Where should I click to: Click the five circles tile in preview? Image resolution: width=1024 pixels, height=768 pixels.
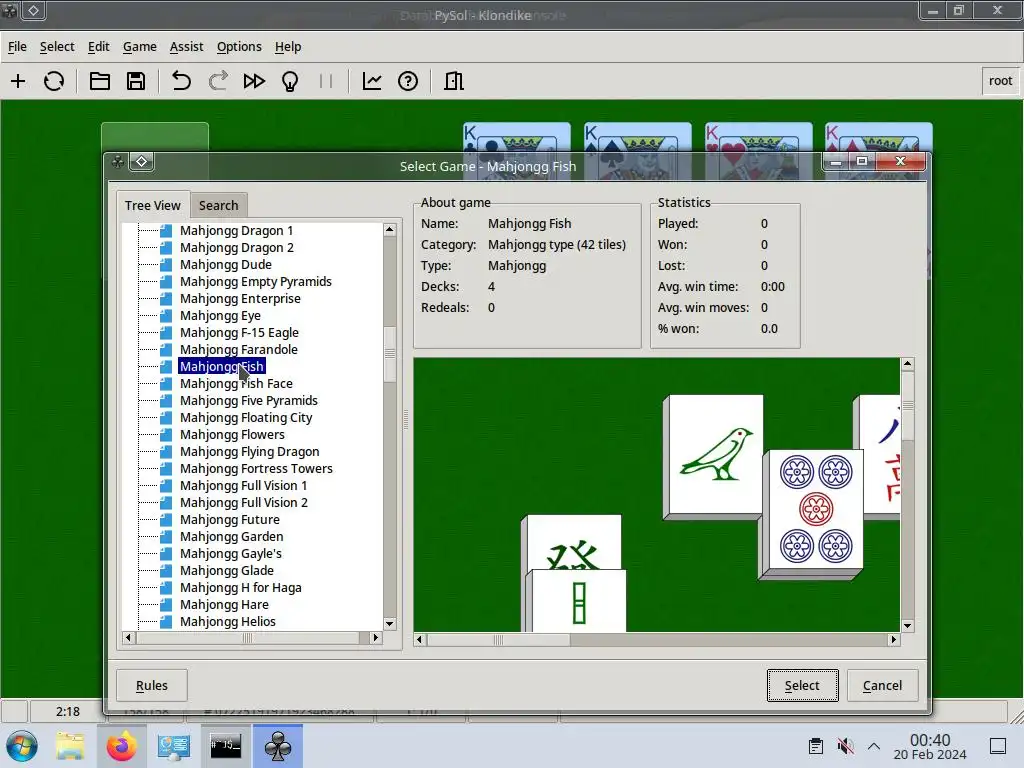(x=812, y=513)
